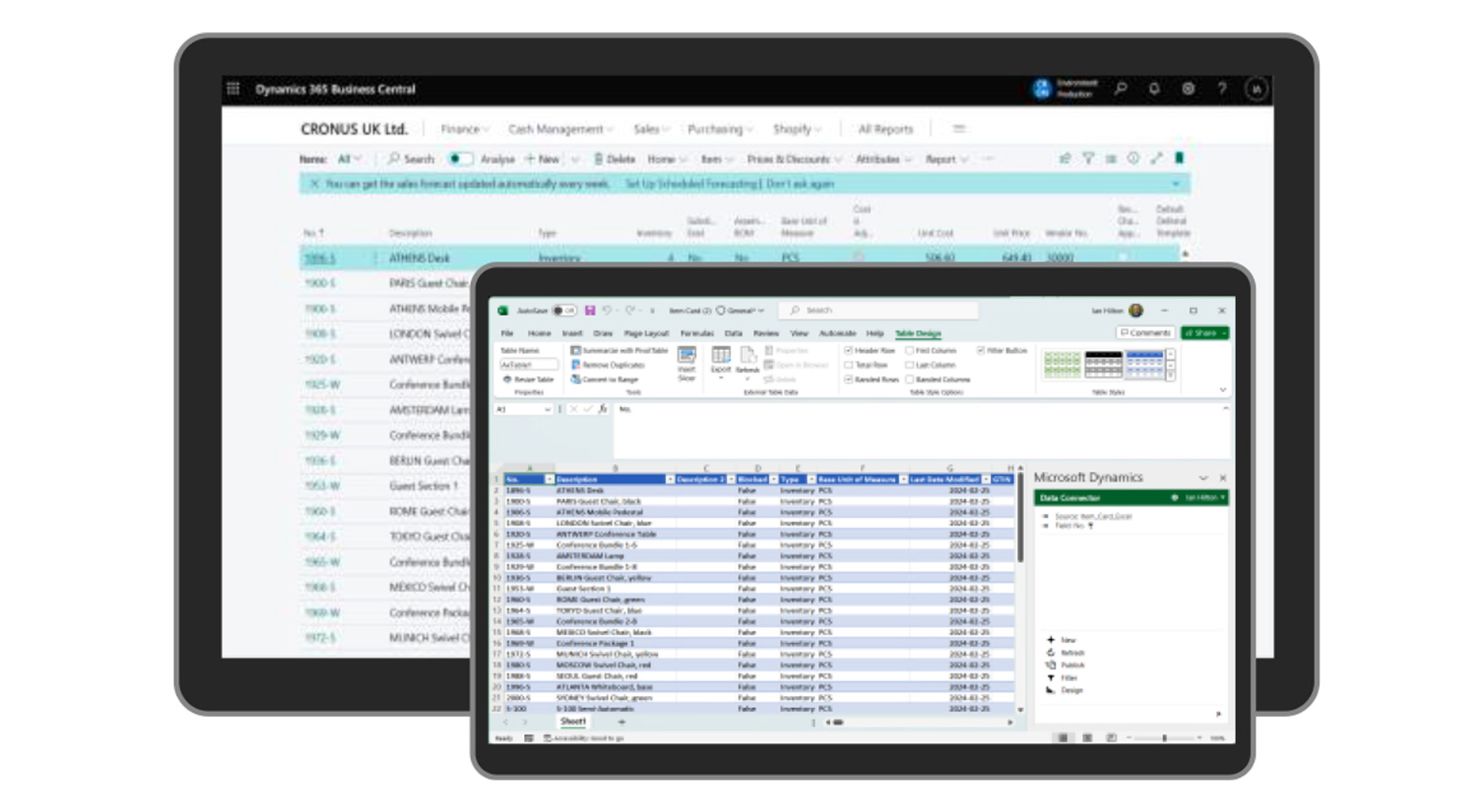Click the expand page icon in Business Central

point(1156,158)
